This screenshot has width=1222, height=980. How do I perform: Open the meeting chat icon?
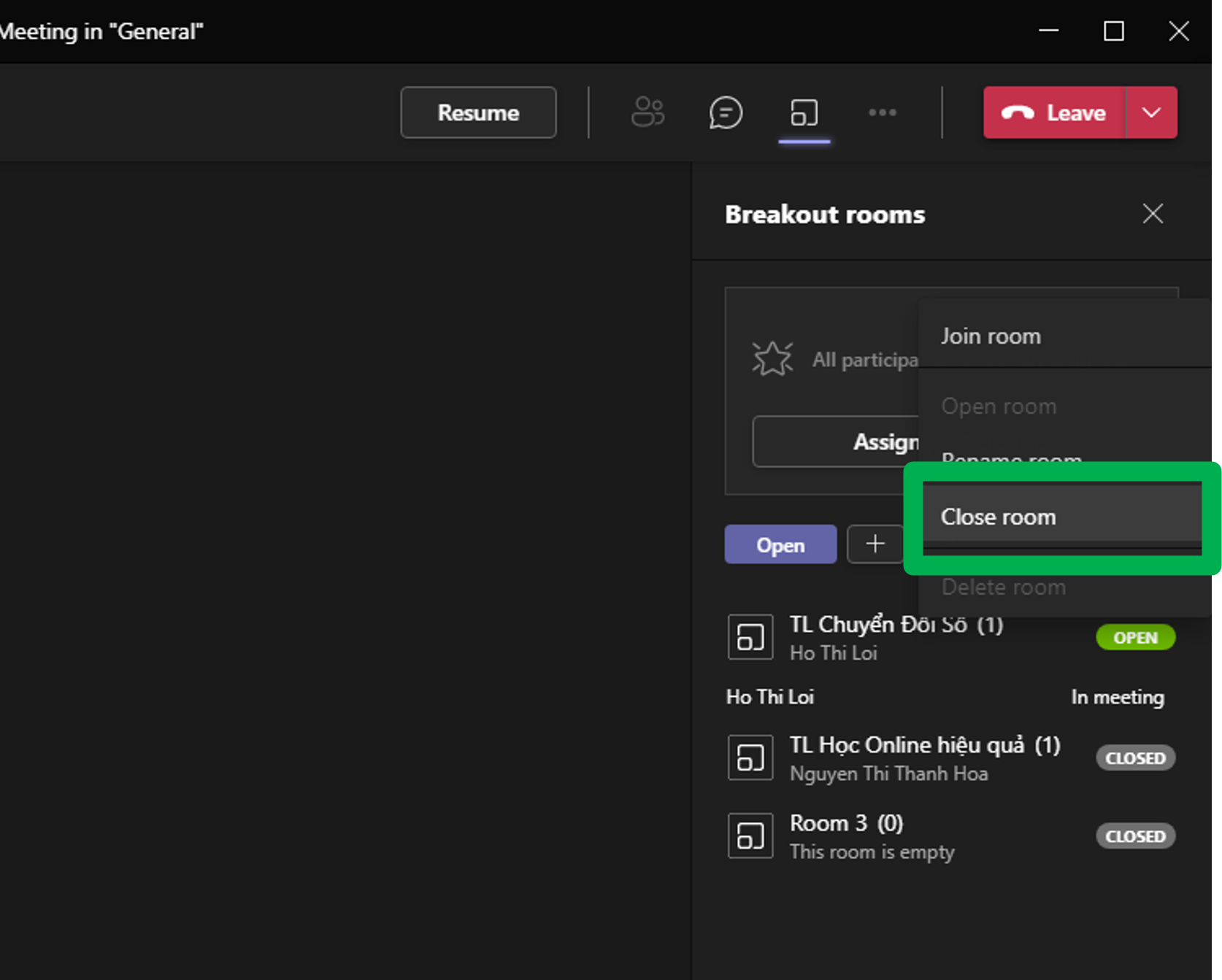pos(726,112)
